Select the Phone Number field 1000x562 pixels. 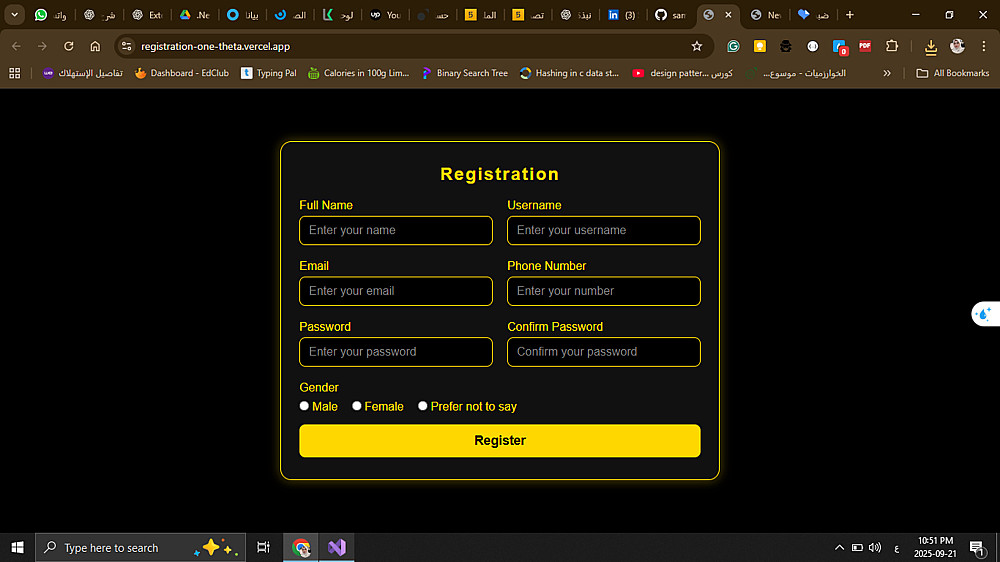click(x=603, y=291)
